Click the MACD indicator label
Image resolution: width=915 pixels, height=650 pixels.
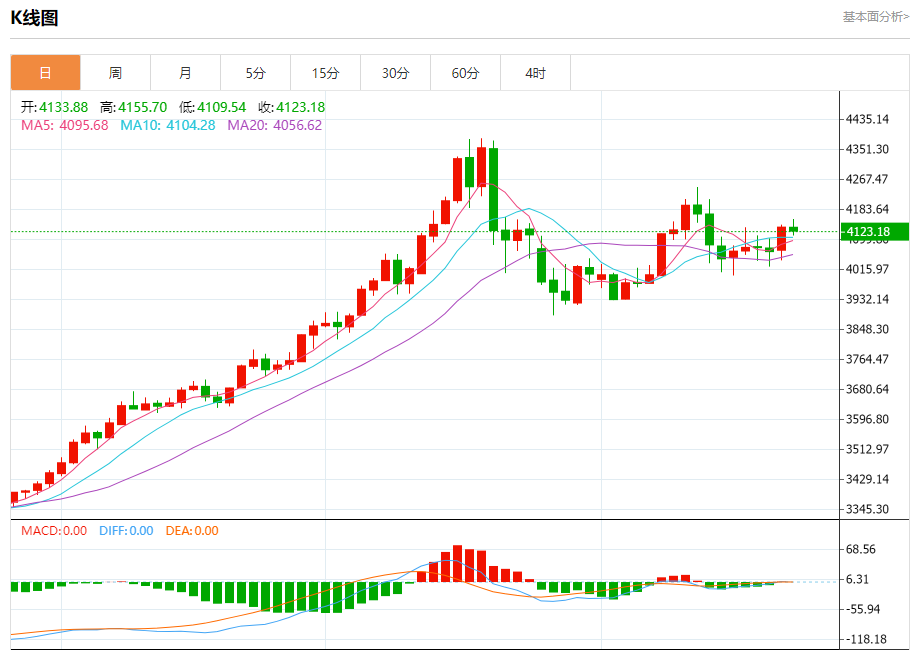54,531
